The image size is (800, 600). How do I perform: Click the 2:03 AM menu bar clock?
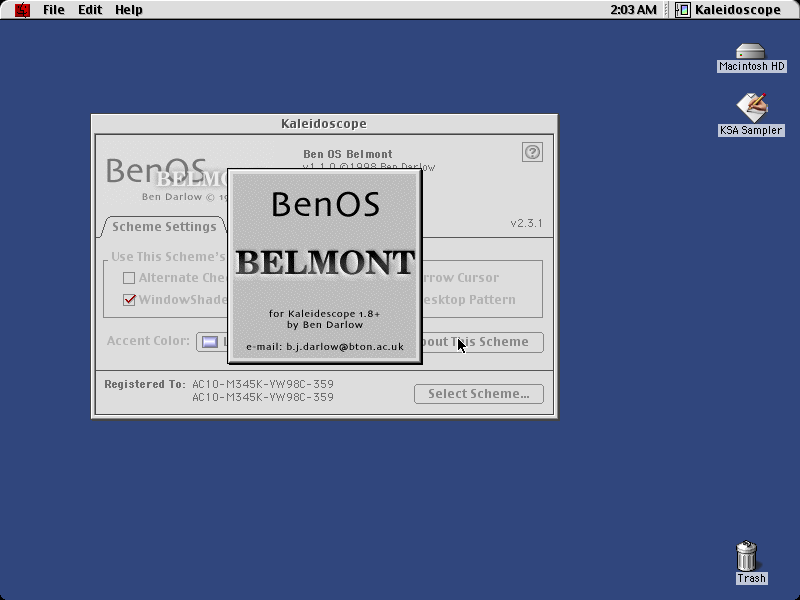point(633,10)
